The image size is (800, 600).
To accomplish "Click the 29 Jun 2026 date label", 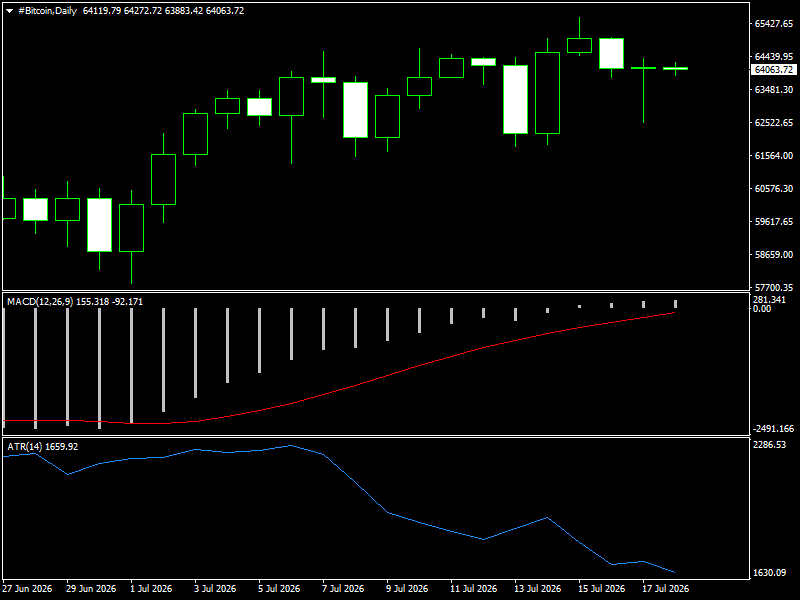I will tap(91, 588).
